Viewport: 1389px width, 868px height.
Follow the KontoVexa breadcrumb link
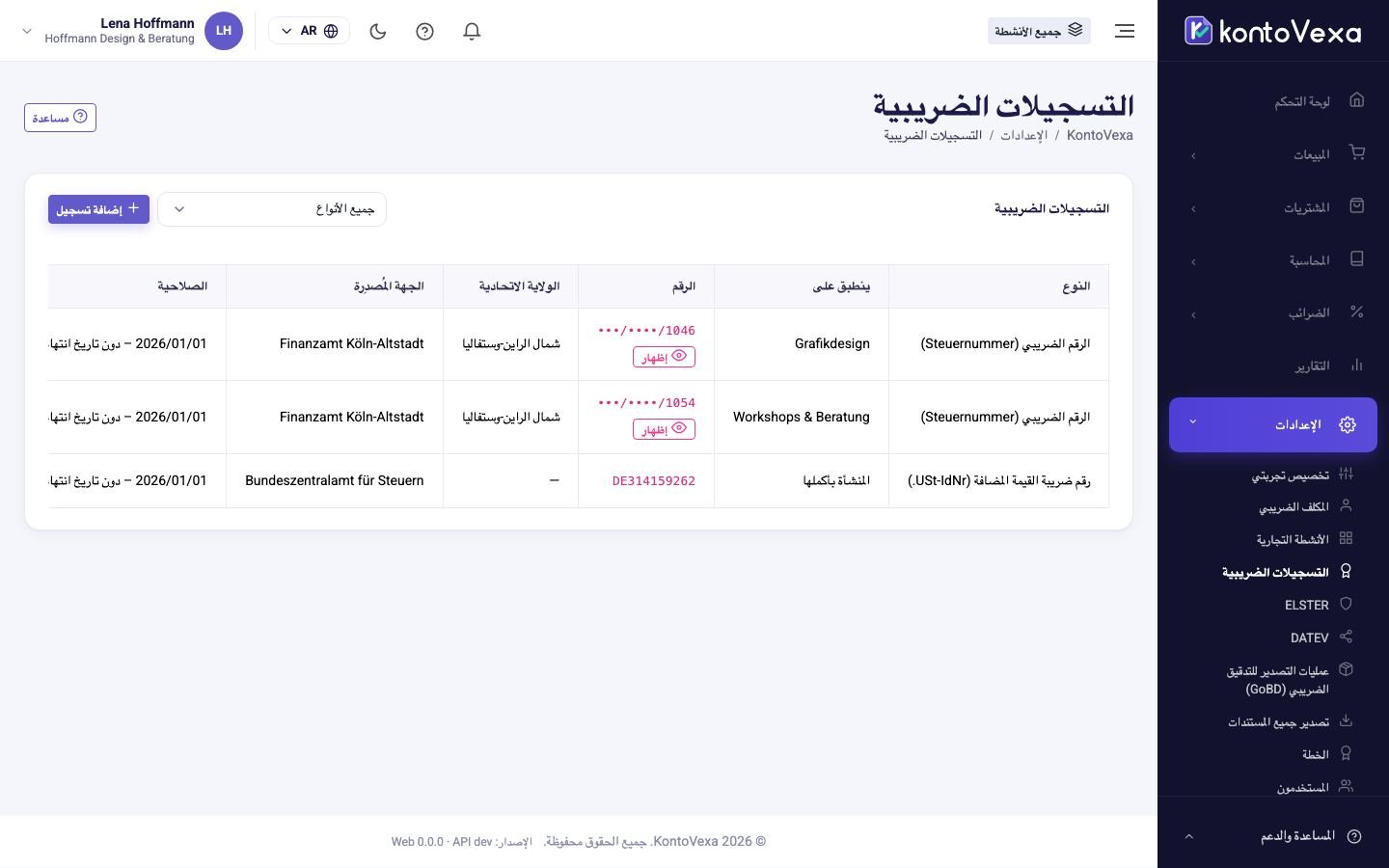coord(1100,135)
